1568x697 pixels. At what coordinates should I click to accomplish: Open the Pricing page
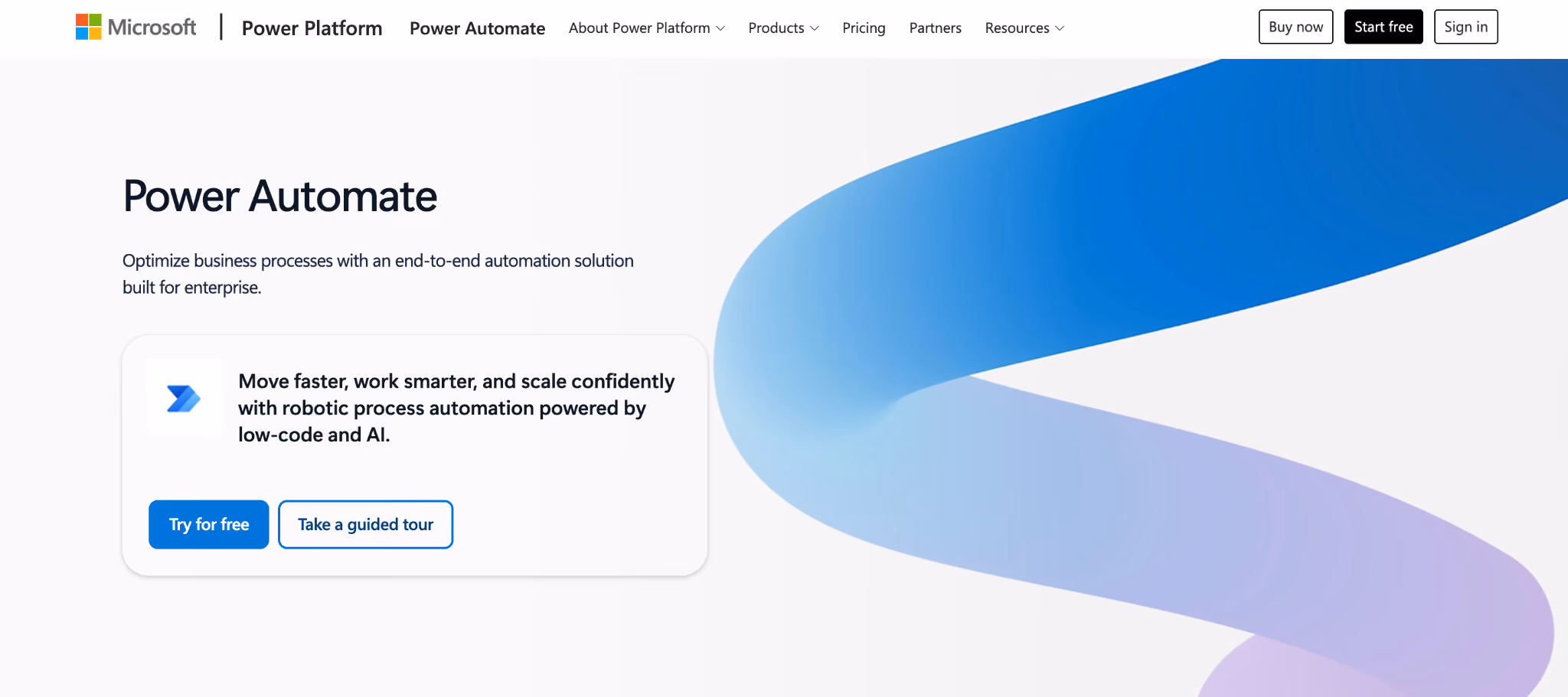tap(864, 28)
